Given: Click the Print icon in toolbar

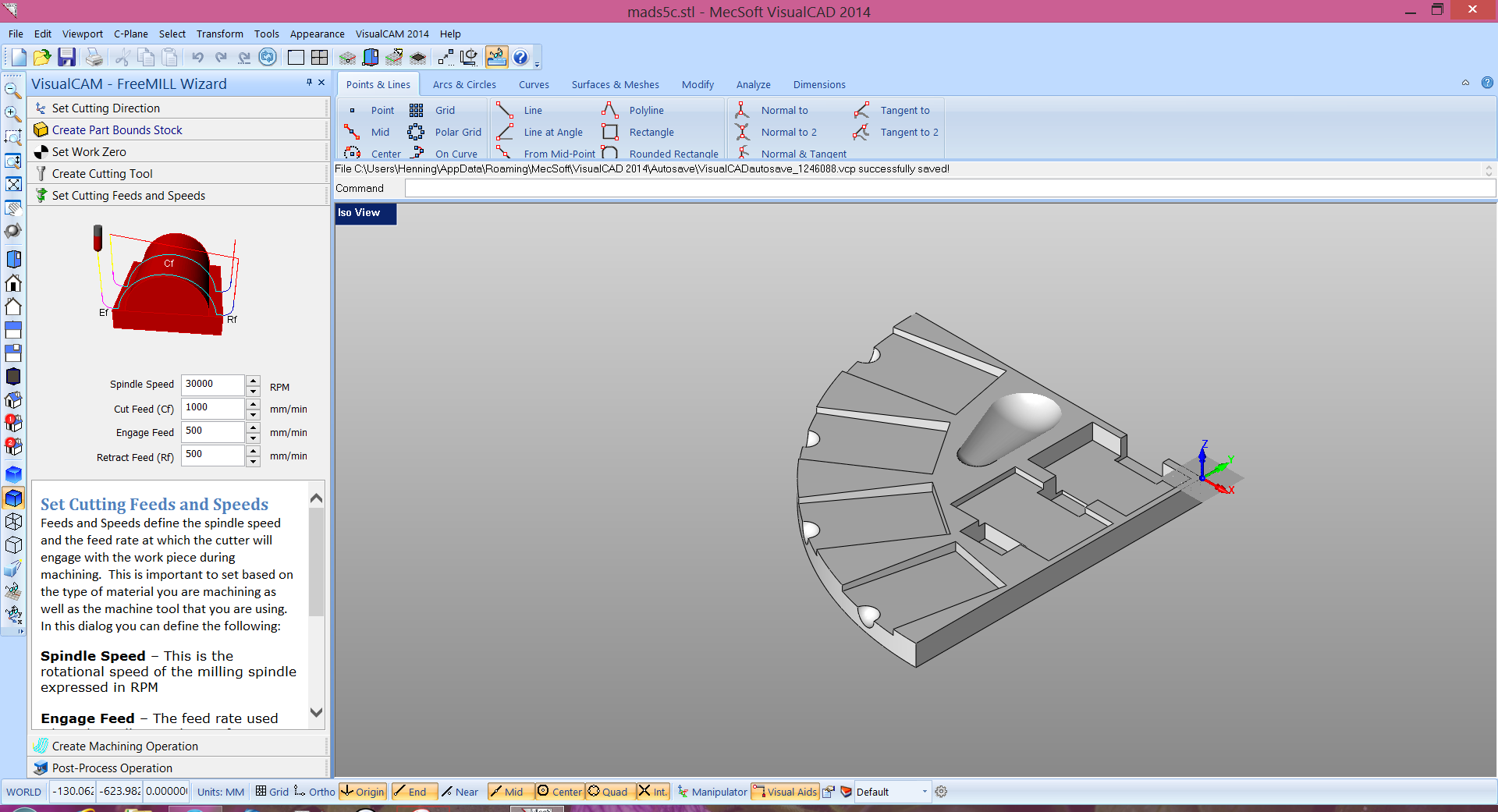Looking at the screenshot, I should click(94, 57).
